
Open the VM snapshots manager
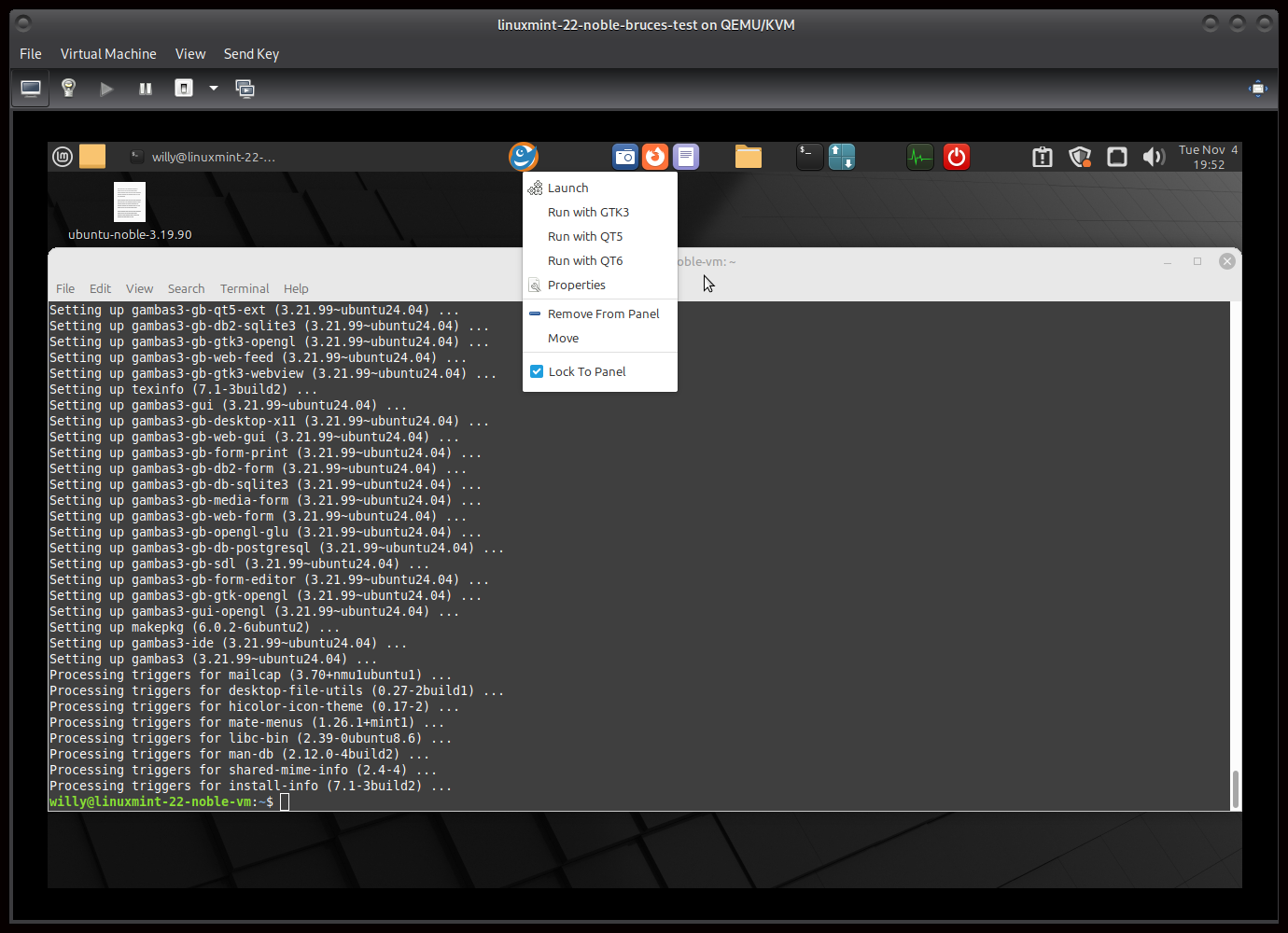tap(245, 89)
